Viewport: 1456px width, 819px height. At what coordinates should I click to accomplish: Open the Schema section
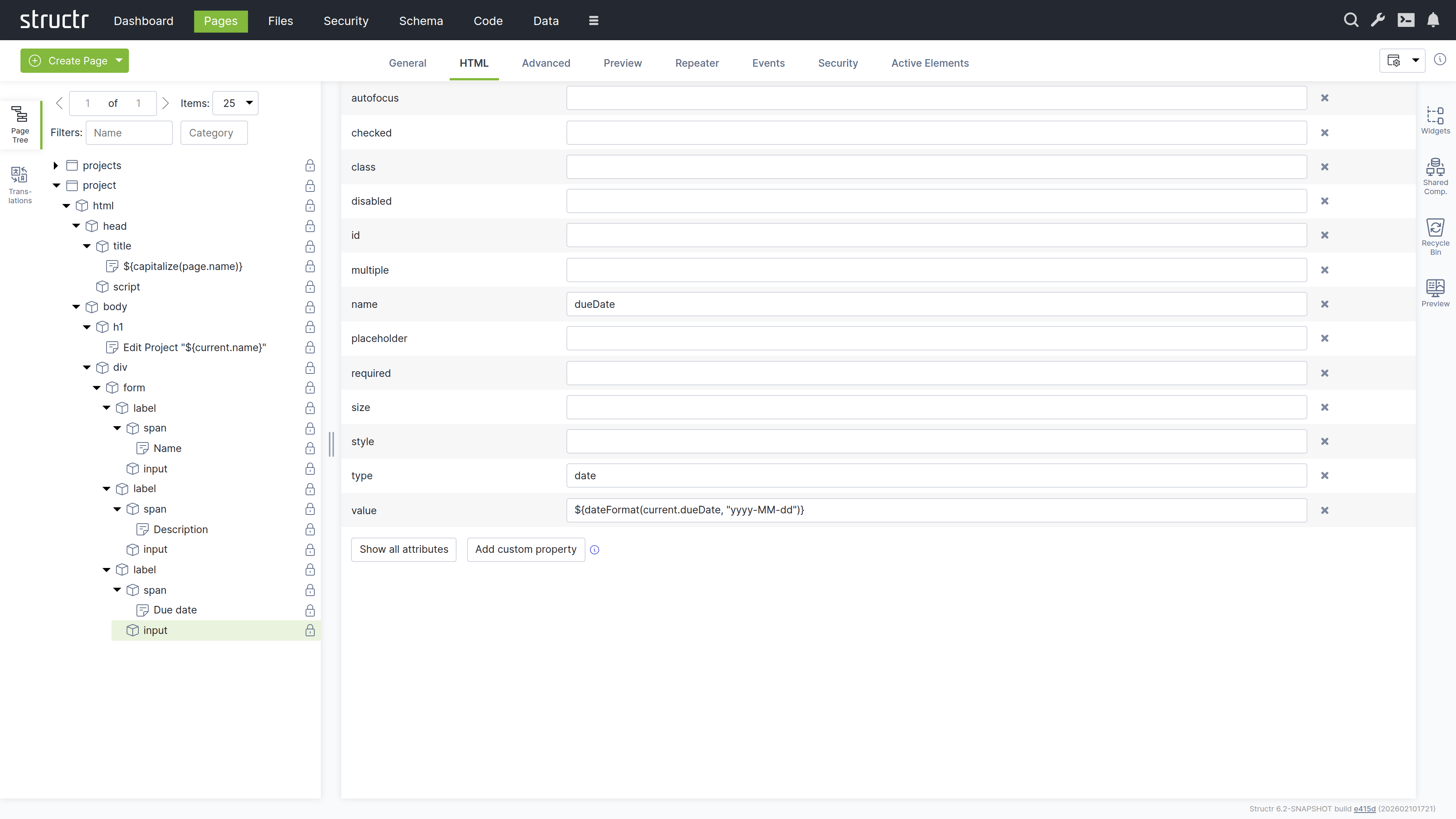pyautogui.click(x=420, y=21)
